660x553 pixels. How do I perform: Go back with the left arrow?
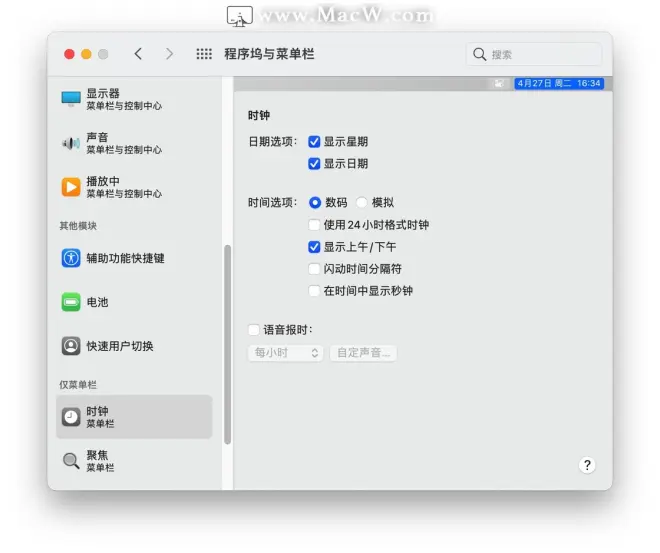[x=138, y=54]
